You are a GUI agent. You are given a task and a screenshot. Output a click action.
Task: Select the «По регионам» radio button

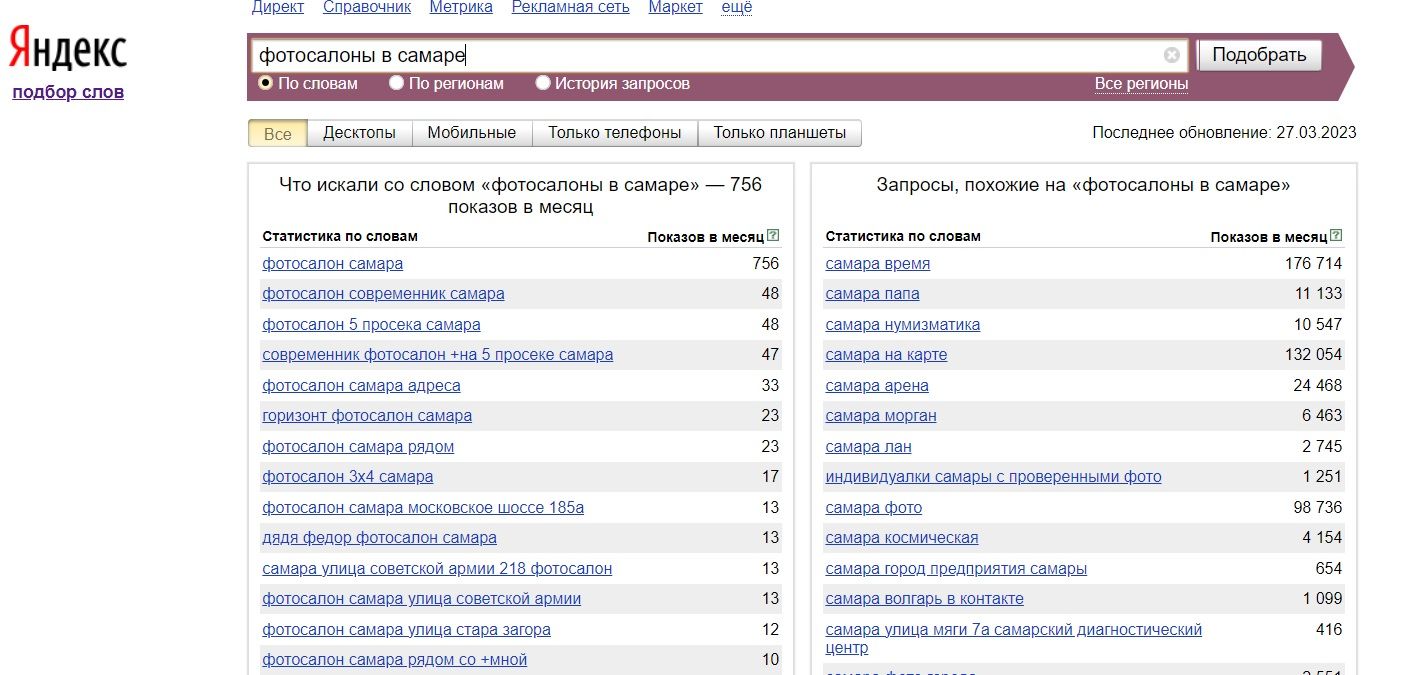click(397, 83)
